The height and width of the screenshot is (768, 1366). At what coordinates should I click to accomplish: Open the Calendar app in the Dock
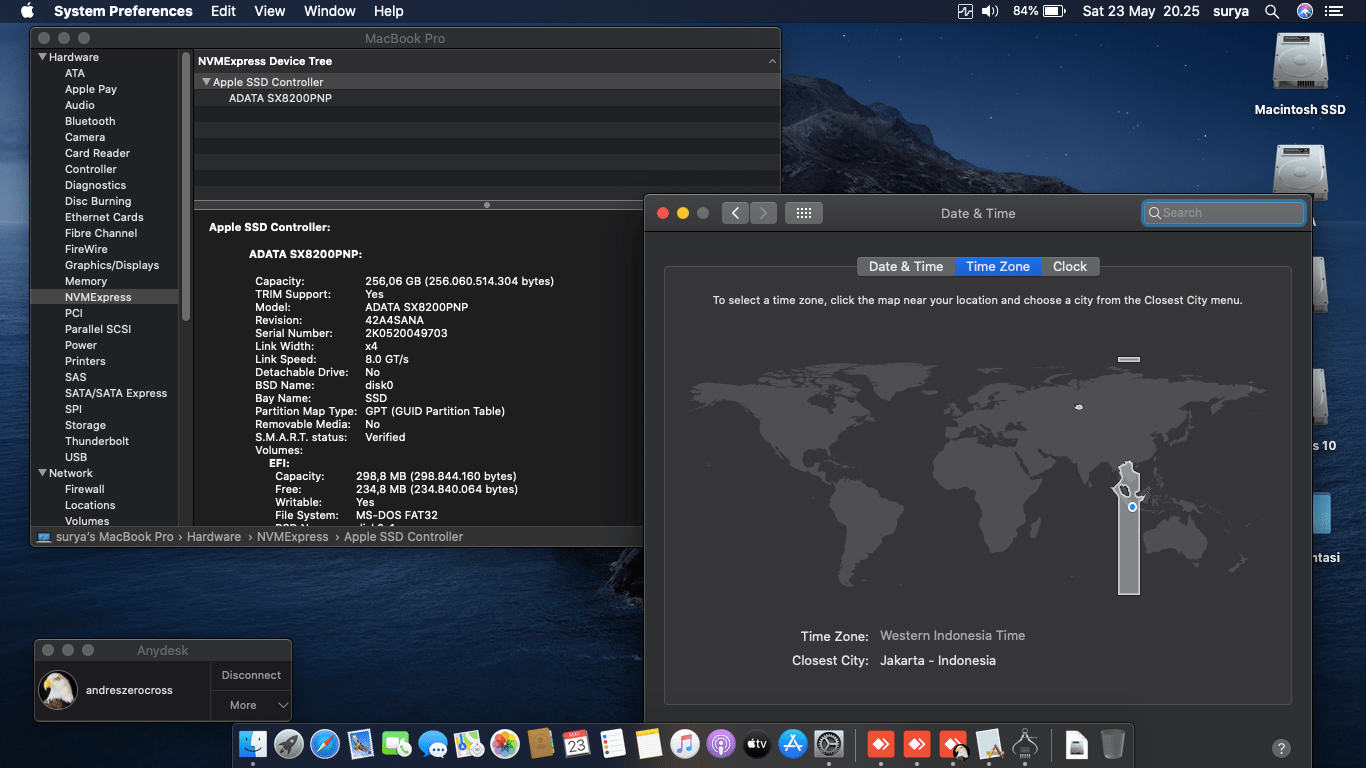pos(577,743)
